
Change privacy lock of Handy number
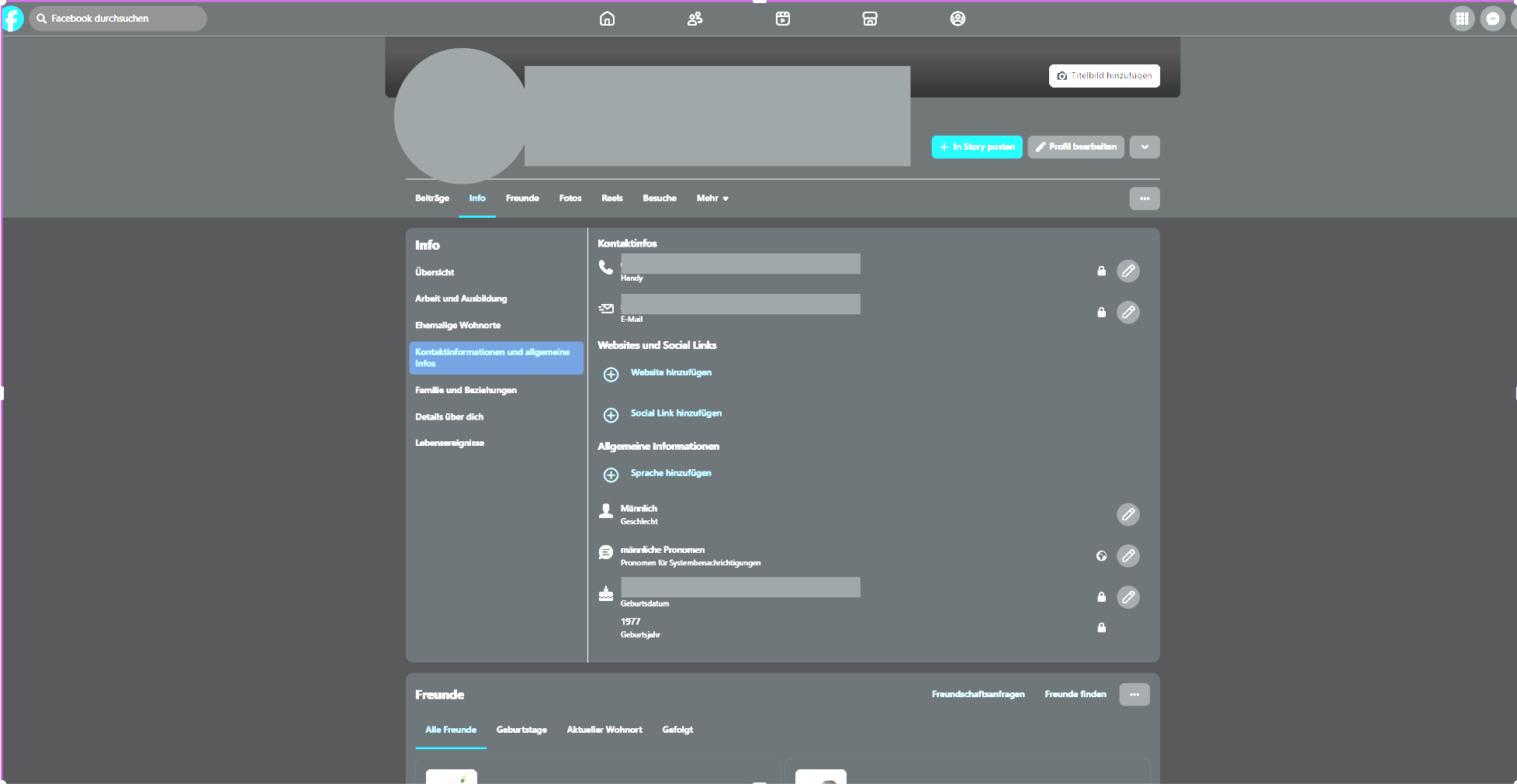pos(1101,271)
